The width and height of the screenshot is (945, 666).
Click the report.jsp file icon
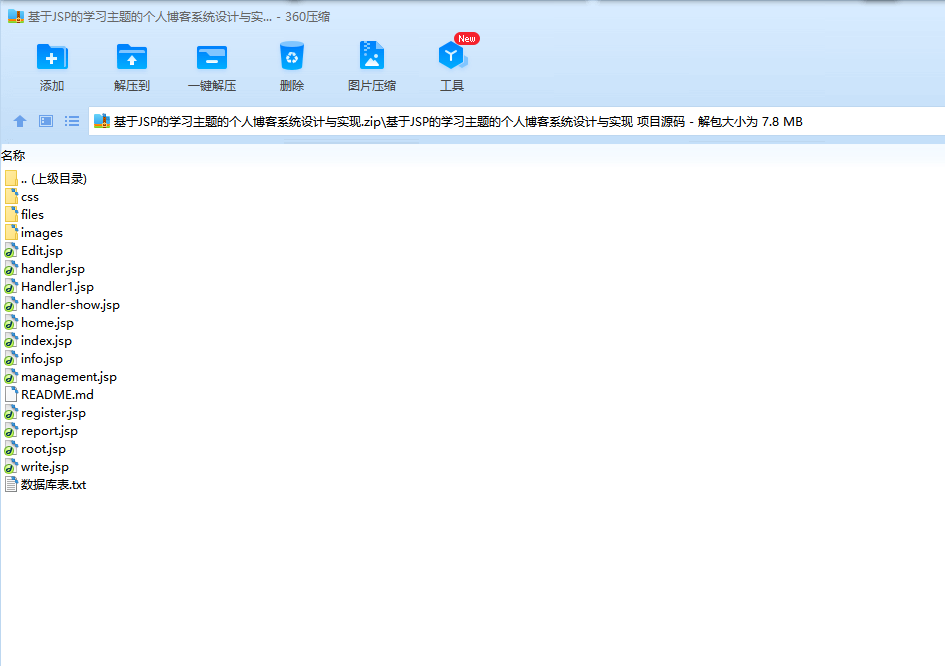11,431
